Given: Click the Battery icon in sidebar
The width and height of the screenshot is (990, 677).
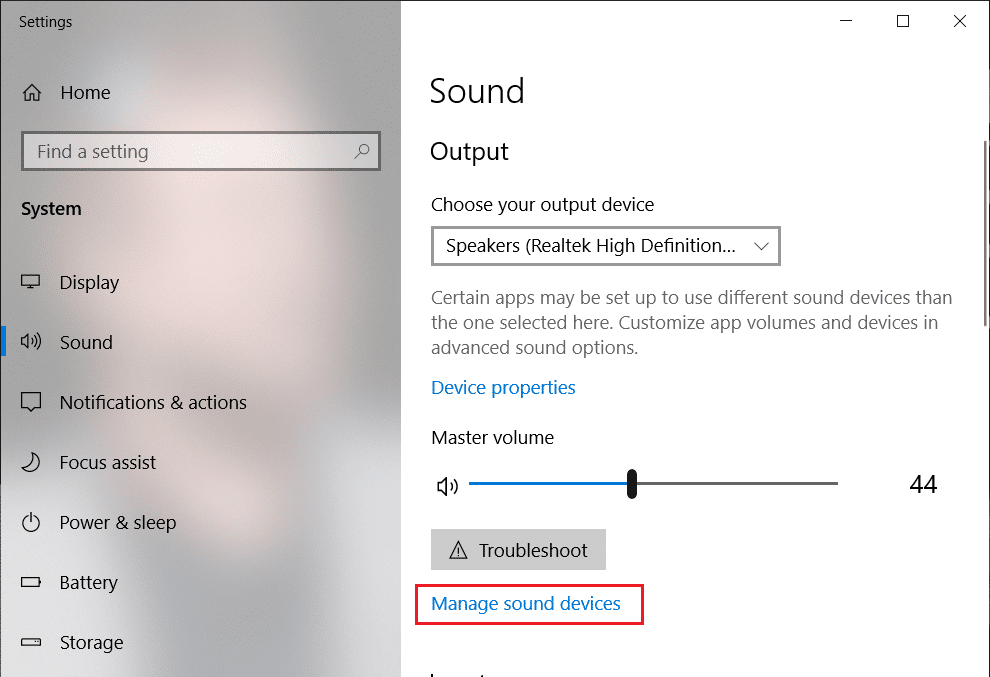Looking at the screenshot, I should (32, 582).
